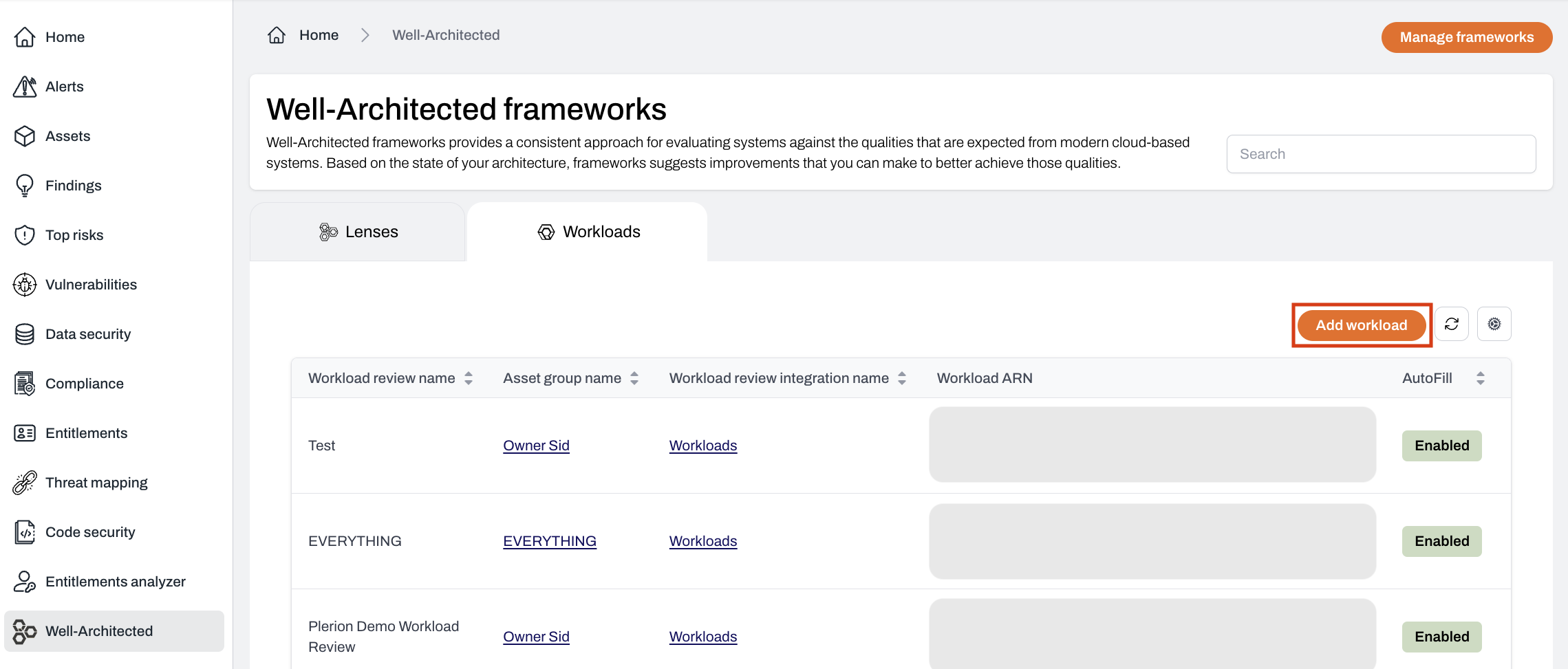Click the Data security database icon
The image size is (1568, 669).
(24, 333)
